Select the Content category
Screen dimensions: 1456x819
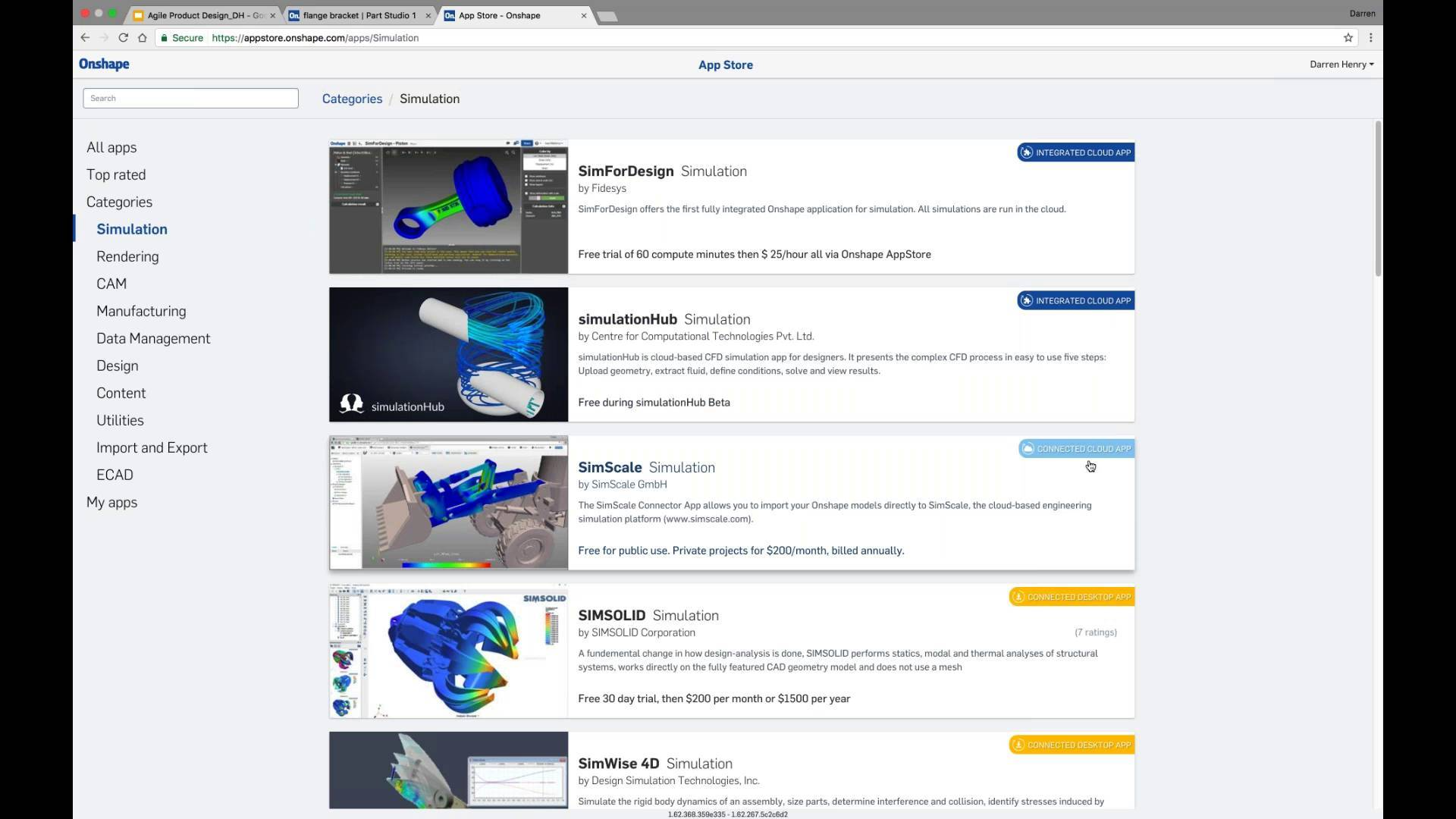coord(121,394)
